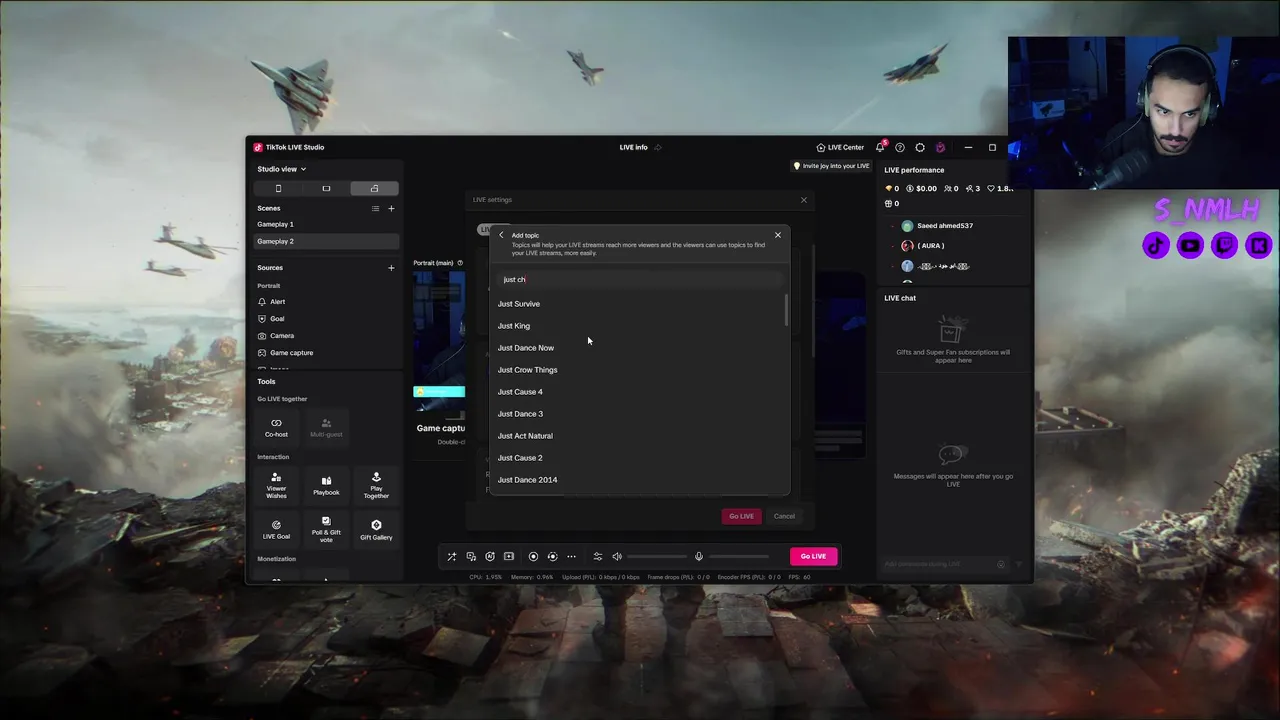Close the Add topic dialog

tap(778, 235)
